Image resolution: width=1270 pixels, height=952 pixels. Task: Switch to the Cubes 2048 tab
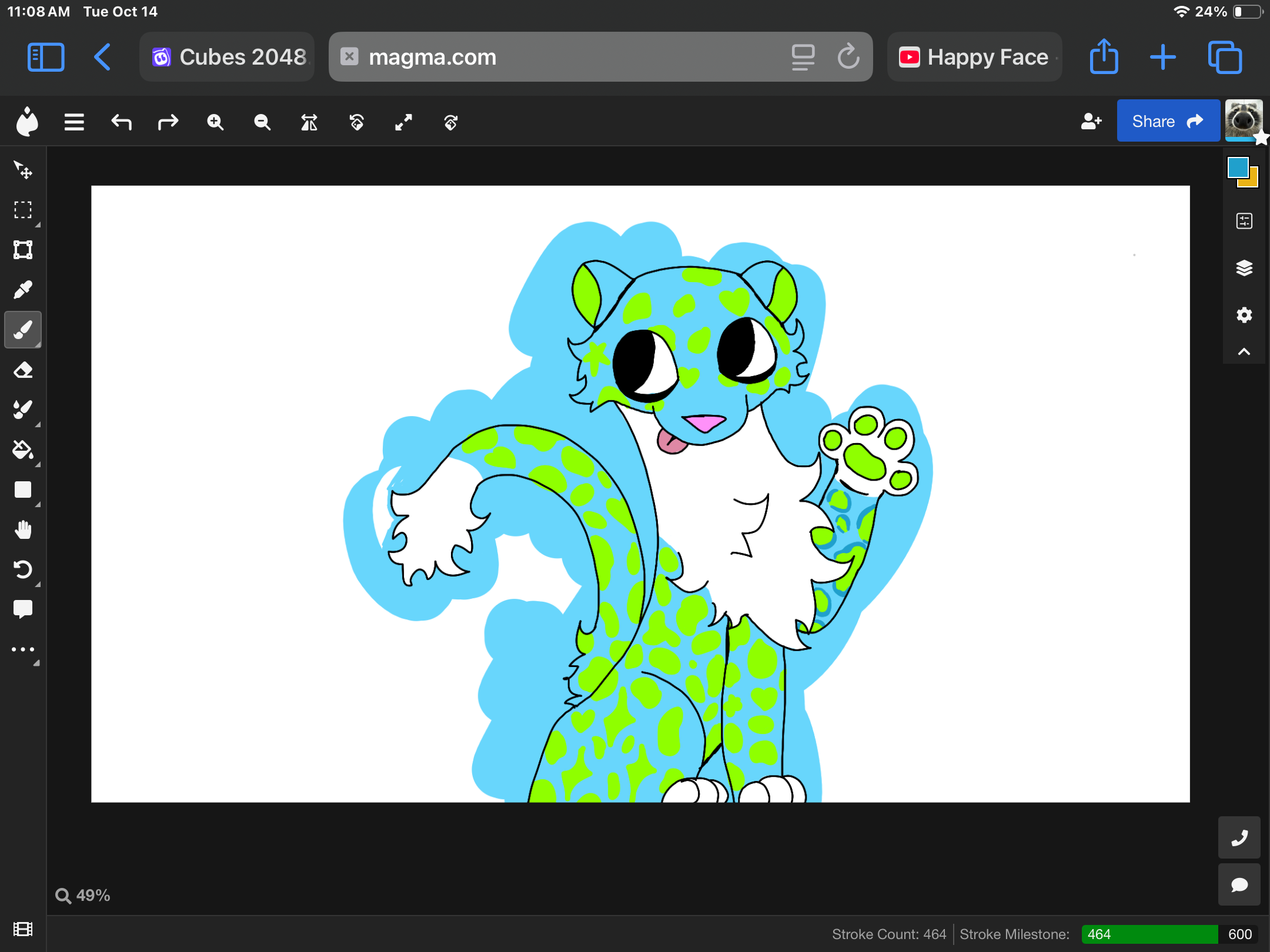point(228,57)
